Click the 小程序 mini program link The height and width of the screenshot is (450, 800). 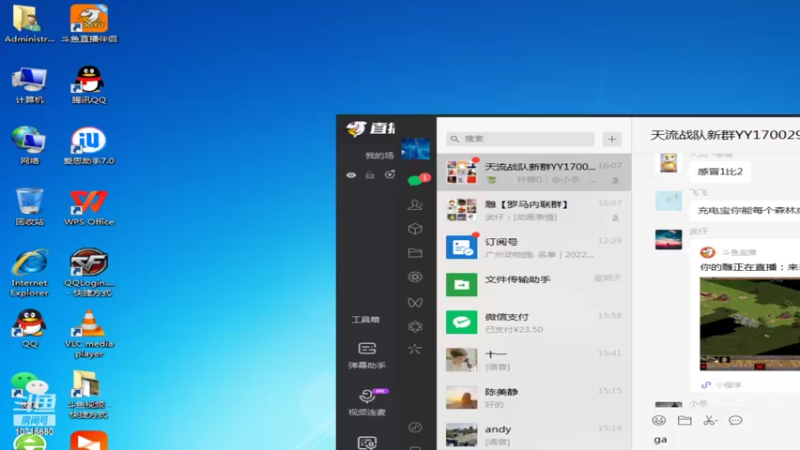point(721,385)
